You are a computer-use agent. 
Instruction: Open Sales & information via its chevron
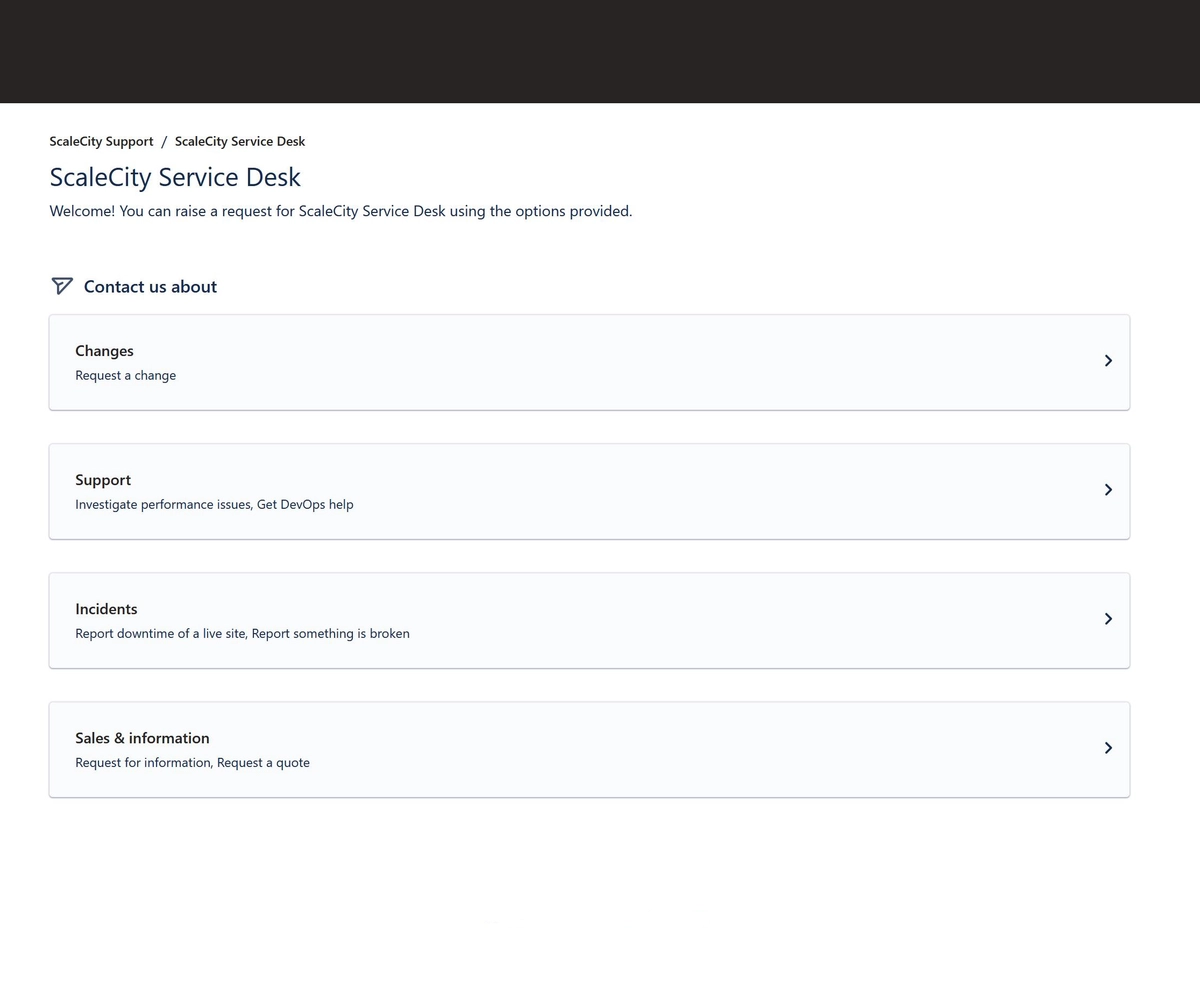tap(1108, 748)
